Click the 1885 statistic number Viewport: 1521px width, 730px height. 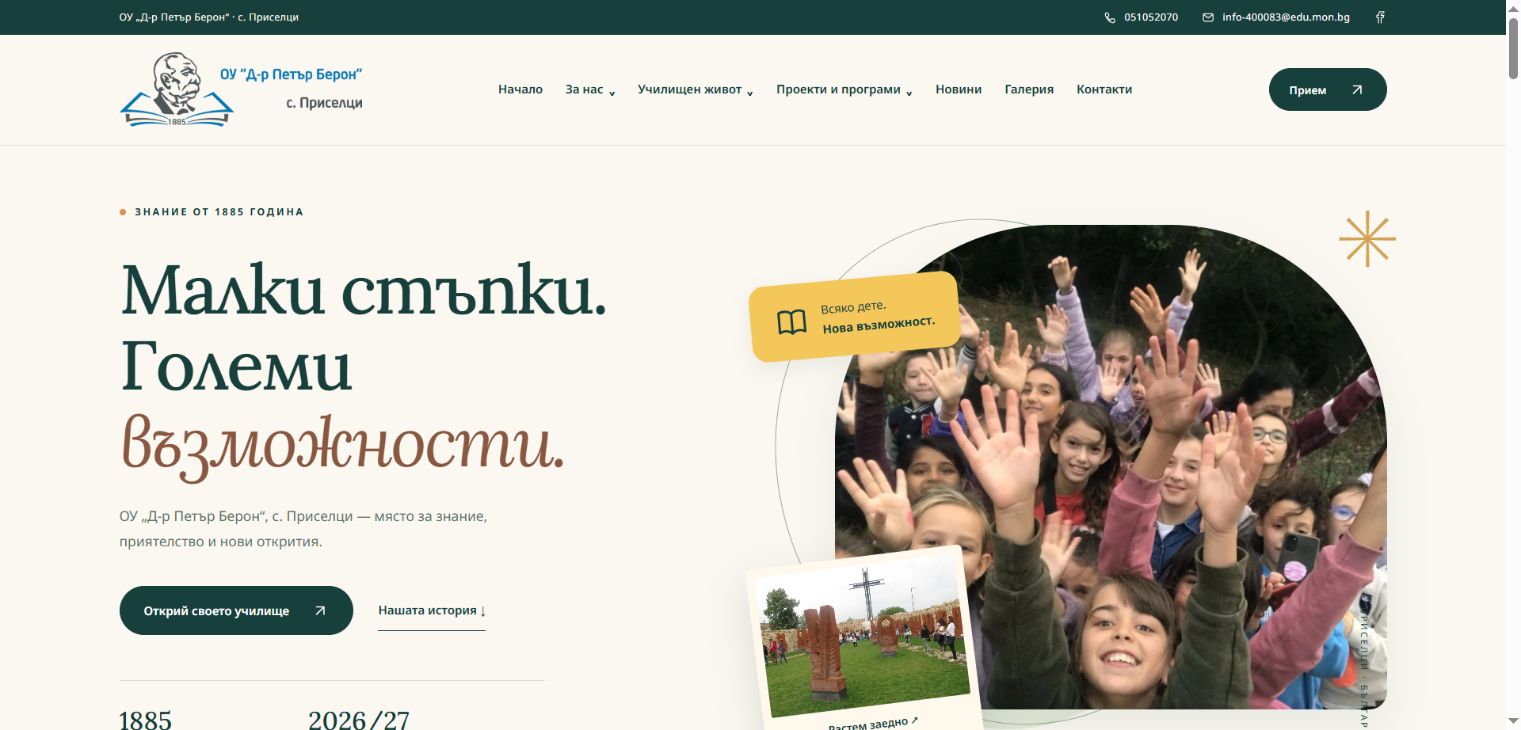[x=146, y=720]
